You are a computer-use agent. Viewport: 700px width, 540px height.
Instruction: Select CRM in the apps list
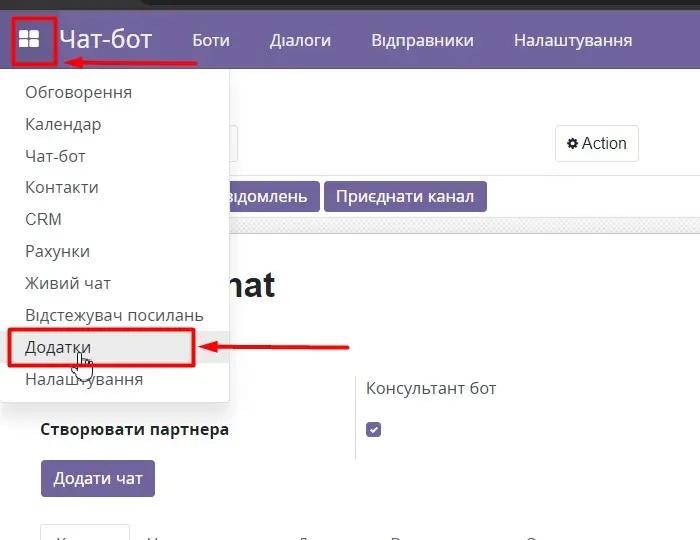(43, 219)
